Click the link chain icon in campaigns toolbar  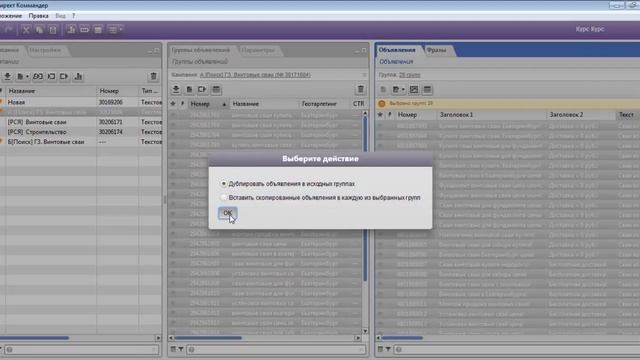pyautogui.click(x=38, y=76)
